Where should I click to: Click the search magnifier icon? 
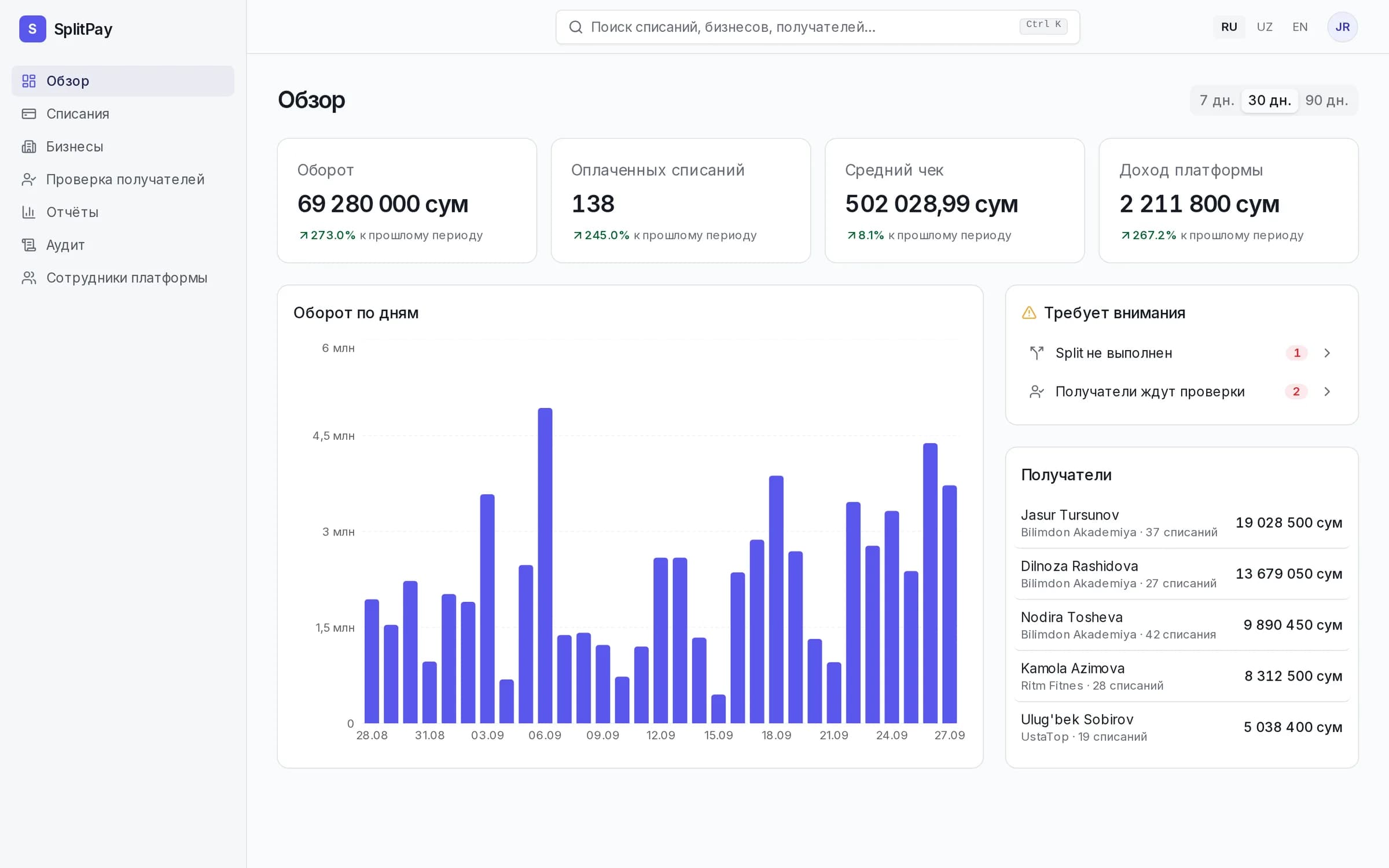tap(575, 27)
